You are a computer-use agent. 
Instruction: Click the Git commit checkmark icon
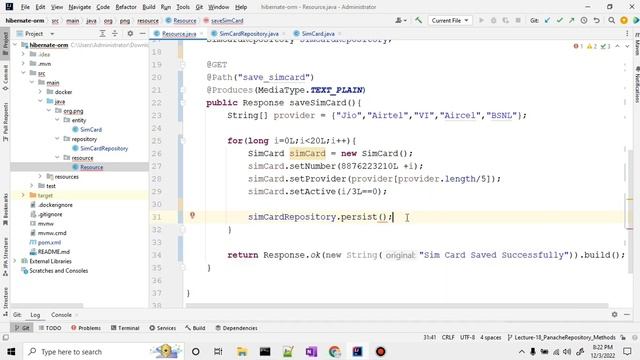560,20
